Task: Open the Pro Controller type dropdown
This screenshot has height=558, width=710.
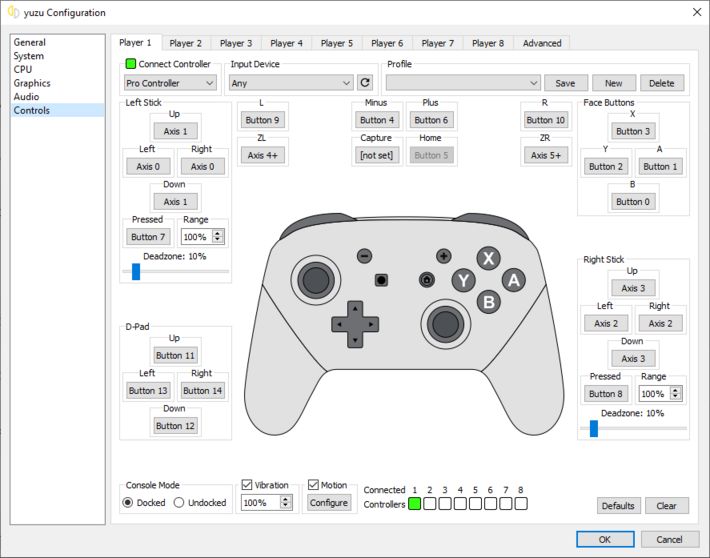Action: point(170,83)
